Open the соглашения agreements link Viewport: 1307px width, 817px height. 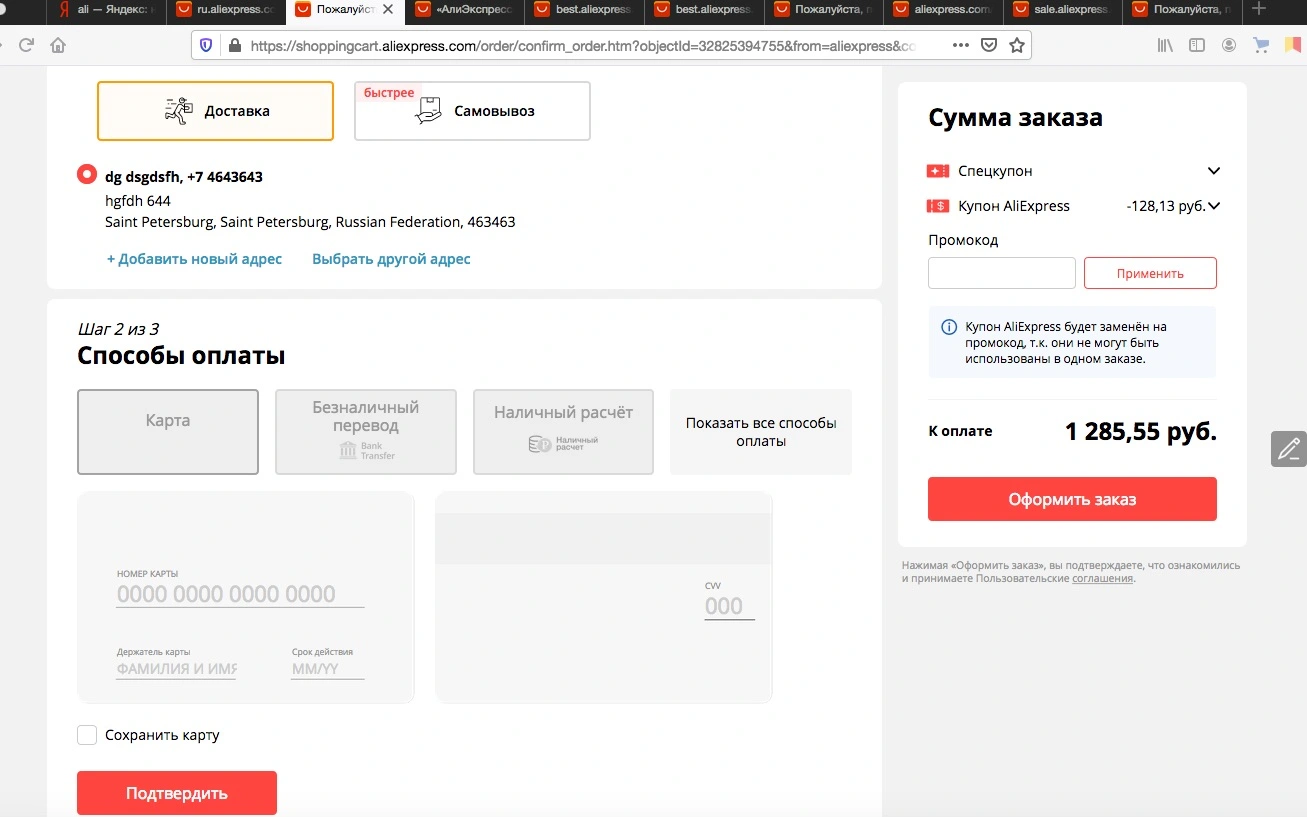[1103, 578]
